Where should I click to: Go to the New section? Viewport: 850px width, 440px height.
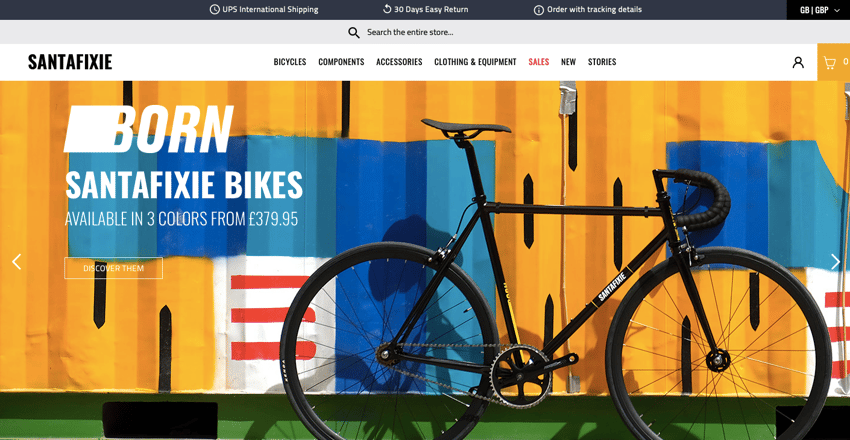pos(568,62)
